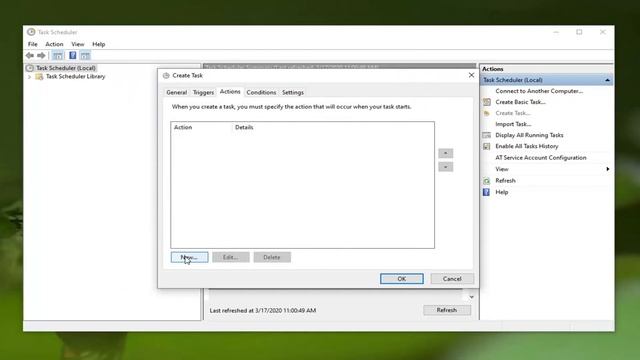Screen dimensions: 640x360
Task: Click the Delete button
Action: pos(272,257)
